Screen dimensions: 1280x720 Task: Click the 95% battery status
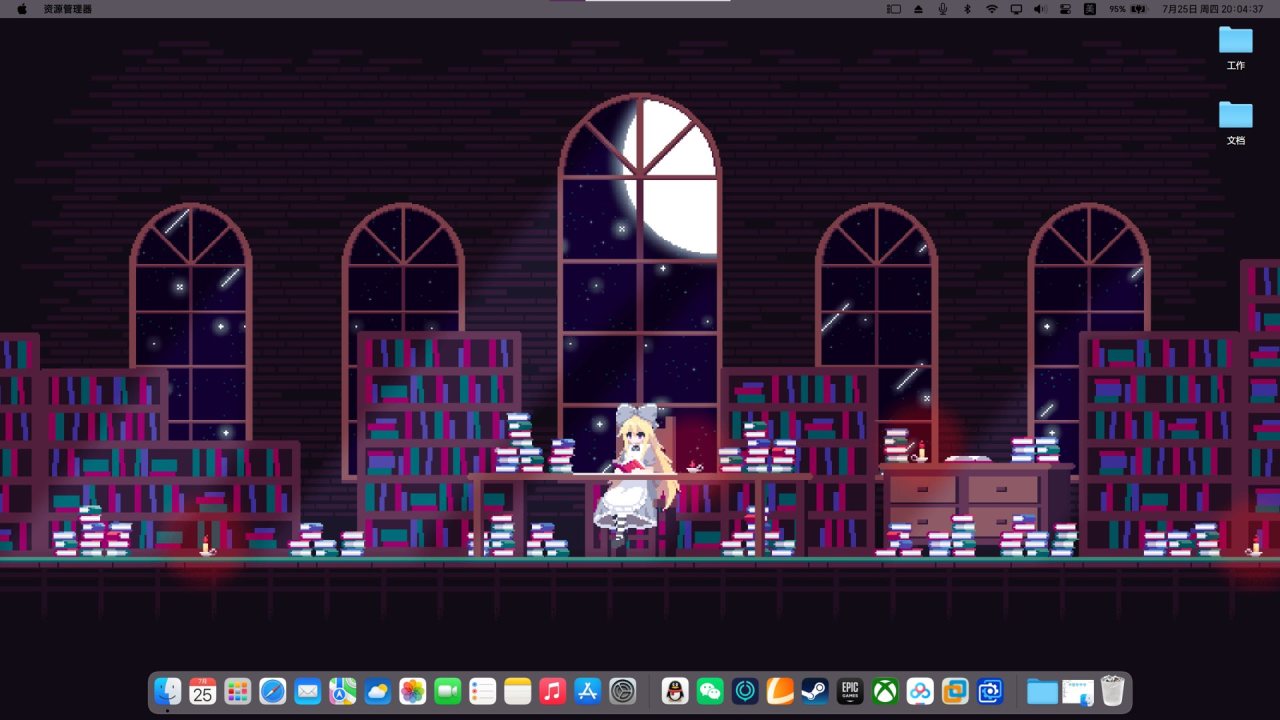pyautogui.click(x=1126, y=9)
